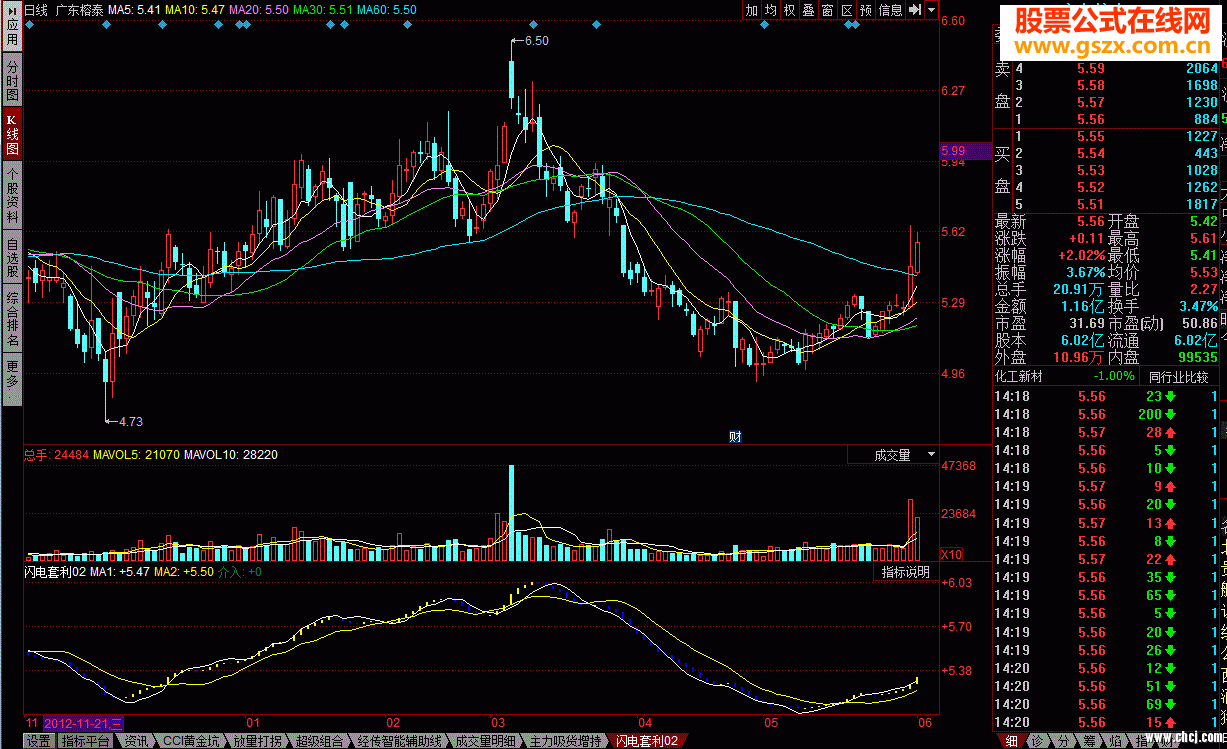Screen dimensions: 1227x749
Task: Click buy level 5 price 5.51
Action: point(1090,204)
